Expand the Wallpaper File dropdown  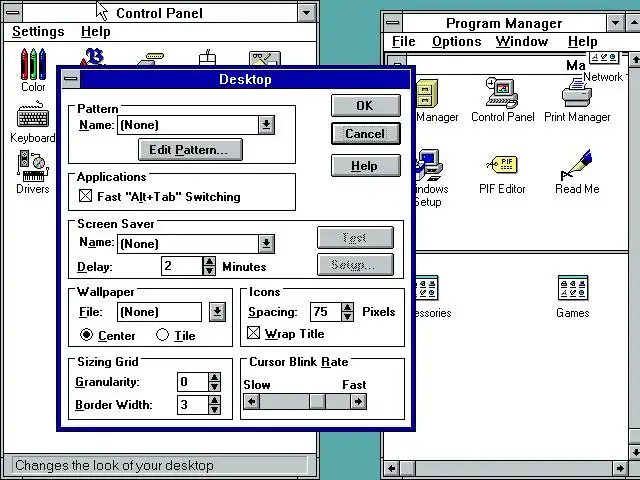[218, 312]
